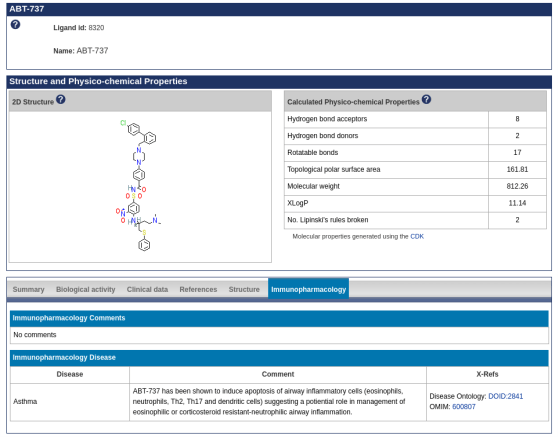Image resolution: width=559 pixels, height=437 pixels.
Task: Click ligand id value 8320
Action: tap(96, 28)
